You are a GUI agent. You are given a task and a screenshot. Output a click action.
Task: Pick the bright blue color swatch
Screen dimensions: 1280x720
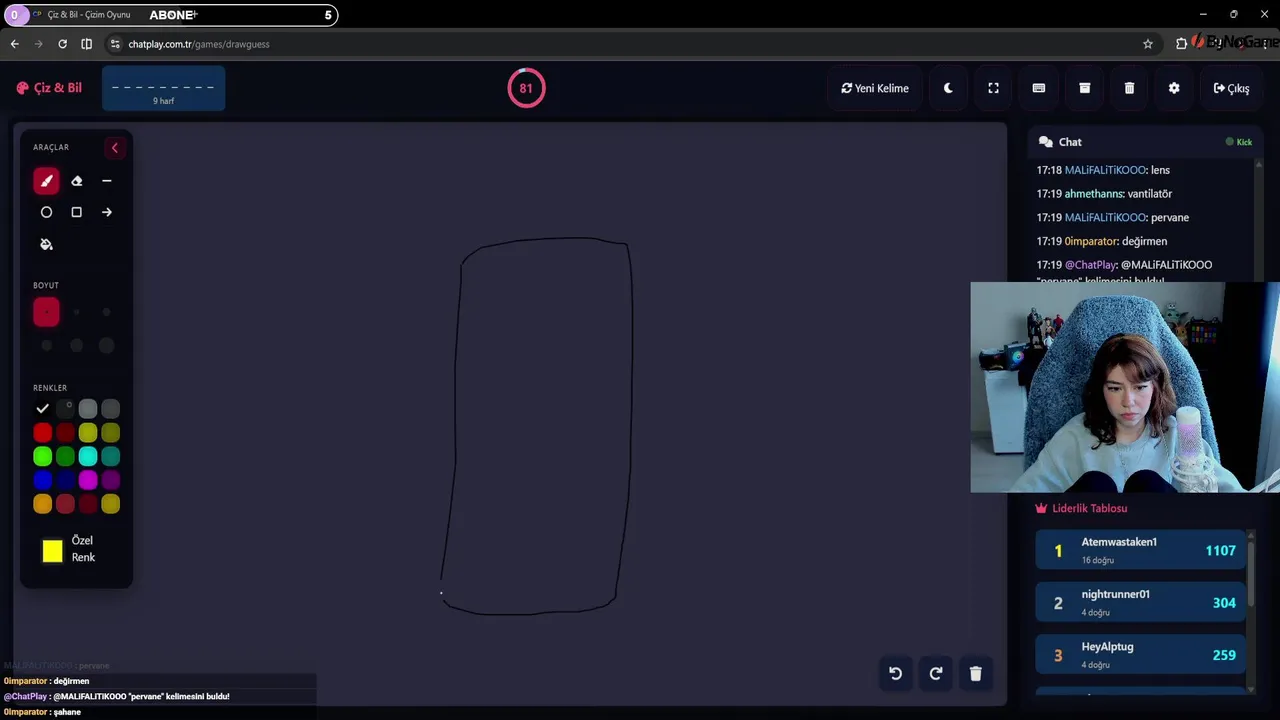(42, 480)
